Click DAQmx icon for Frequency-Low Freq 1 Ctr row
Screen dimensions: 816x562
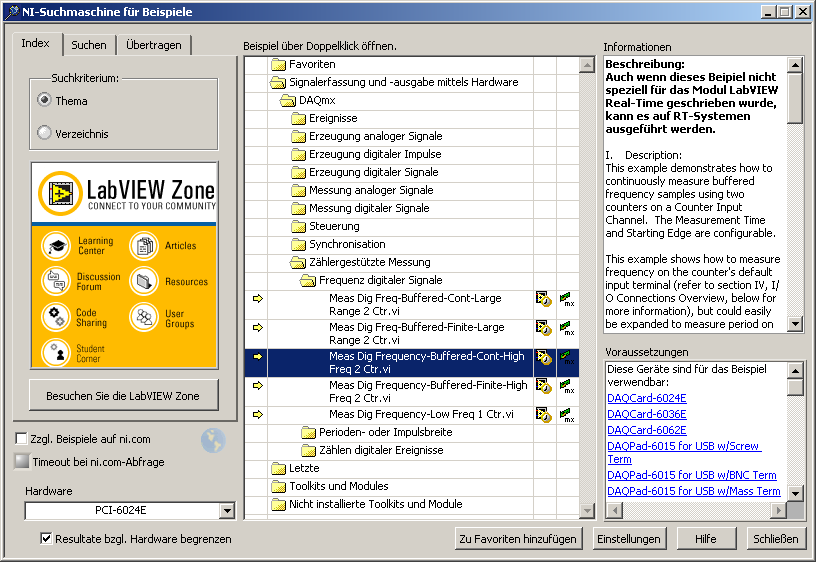tap(567, 416)
